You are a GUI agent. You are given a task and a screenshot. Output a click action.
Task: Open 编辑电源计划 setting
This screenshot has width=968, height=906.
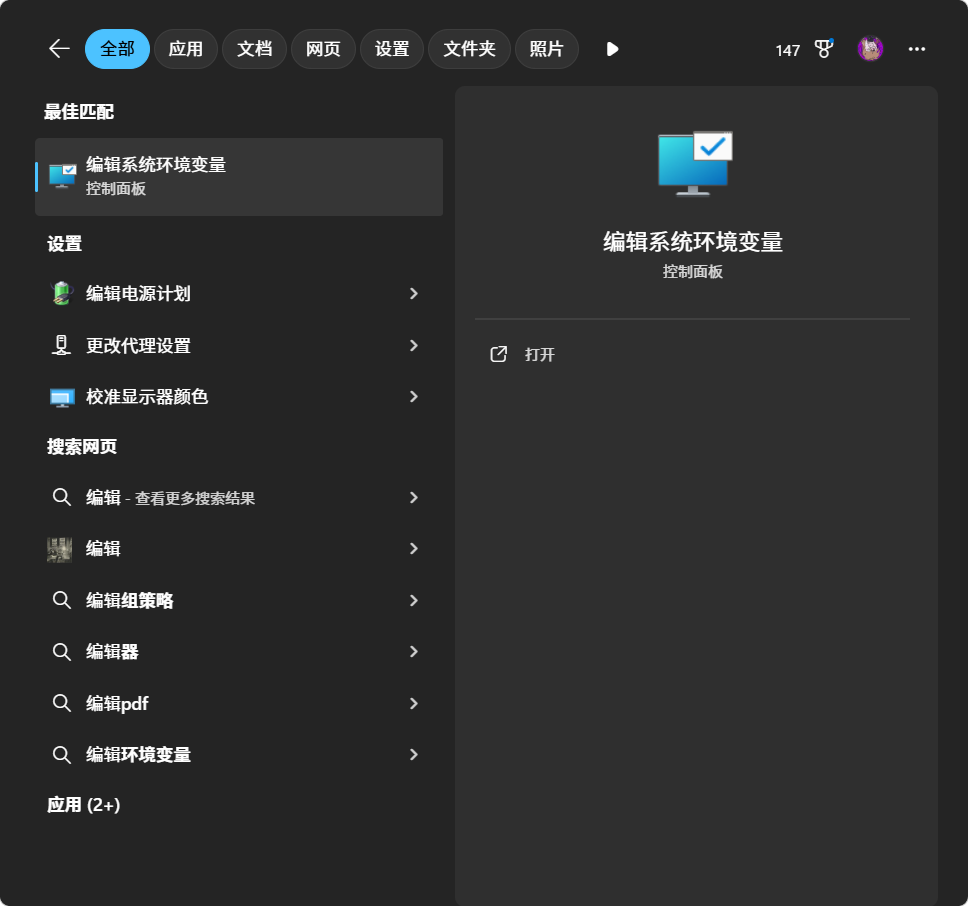click(x=239, y=293)
